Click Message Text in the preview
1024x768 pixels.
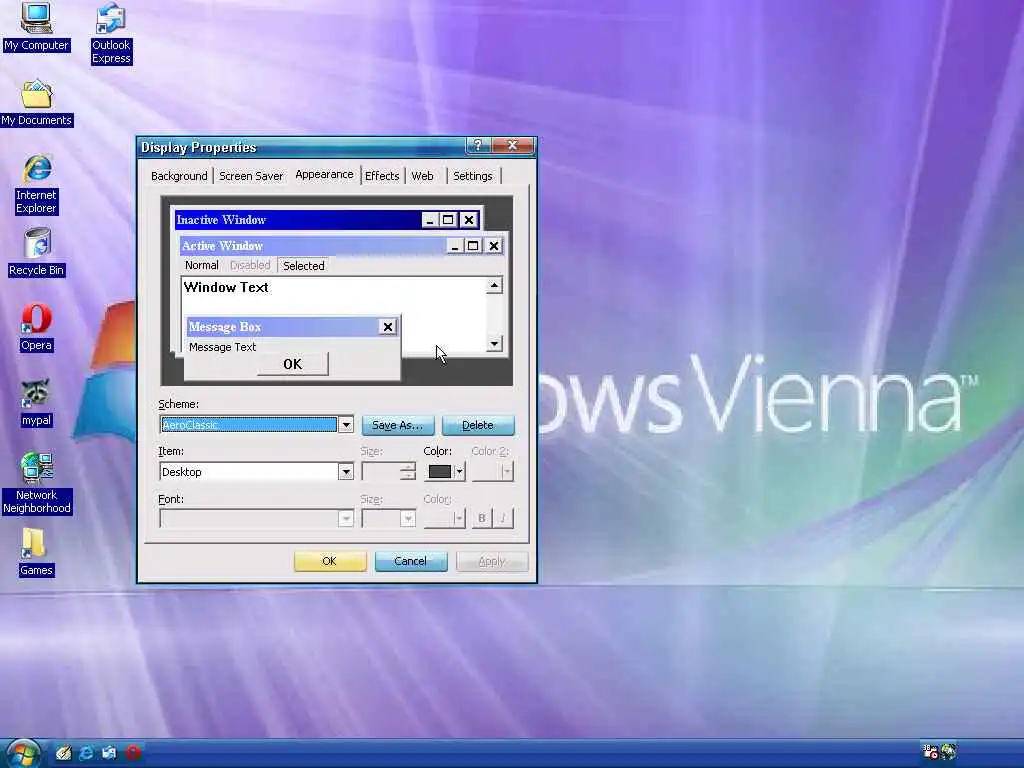(223, 347)
